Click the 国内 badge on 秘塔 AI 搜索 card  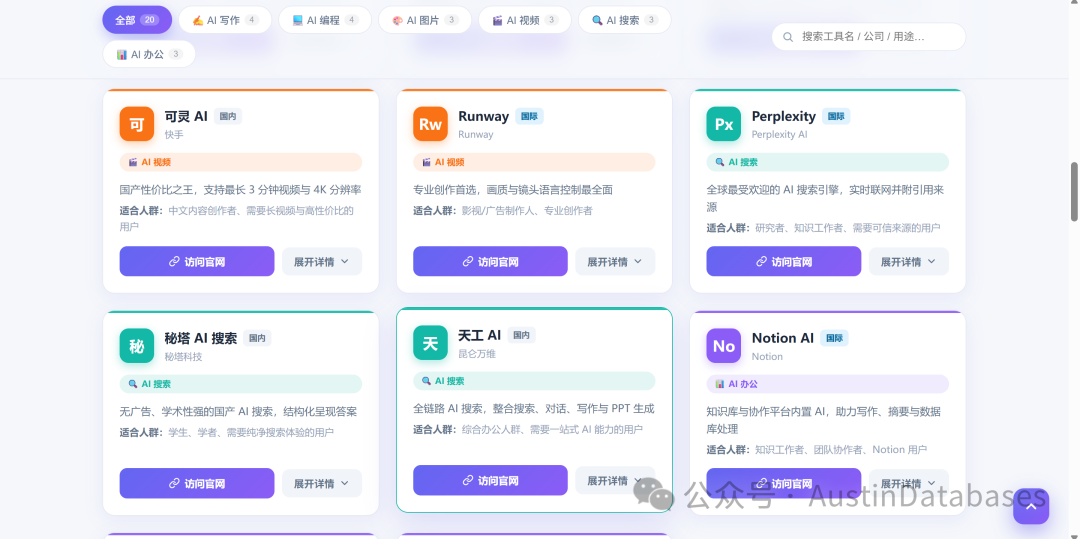point(257,338)
